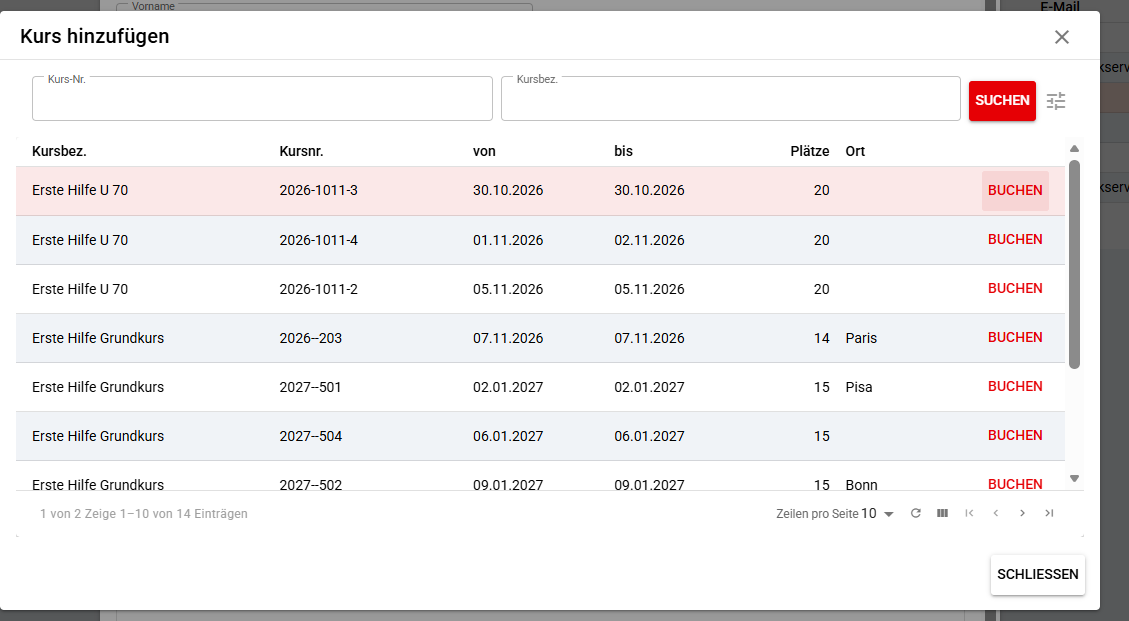Click the location cell Pisa

[x=859, y=387]
